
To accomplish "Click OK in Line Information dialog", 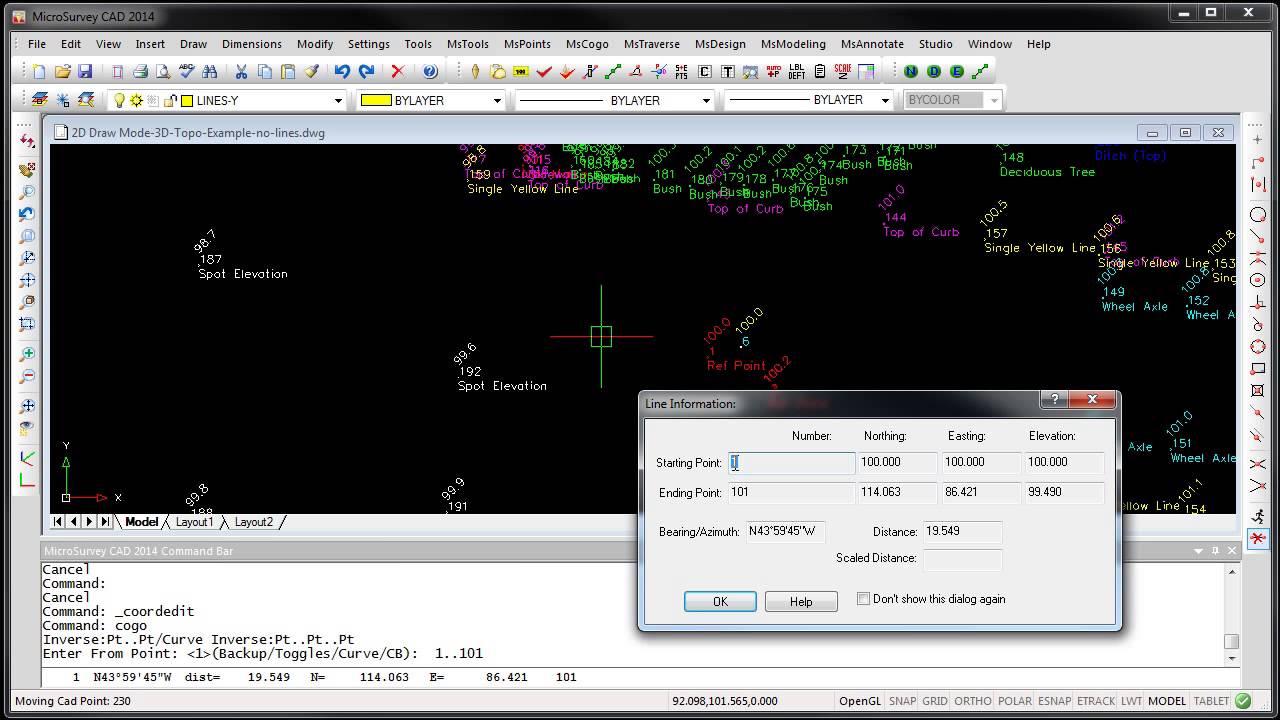I will tap(720, 601).
